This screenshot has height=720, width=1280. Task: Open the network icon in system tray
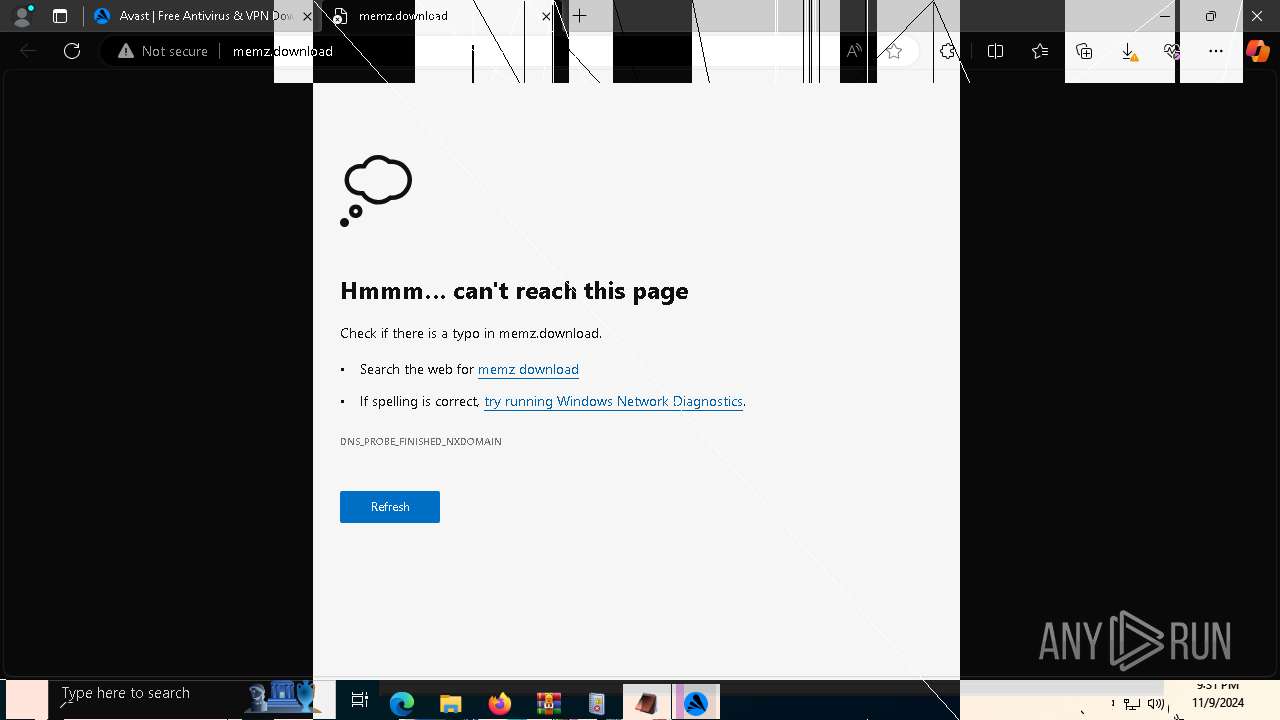point(1132,704)
